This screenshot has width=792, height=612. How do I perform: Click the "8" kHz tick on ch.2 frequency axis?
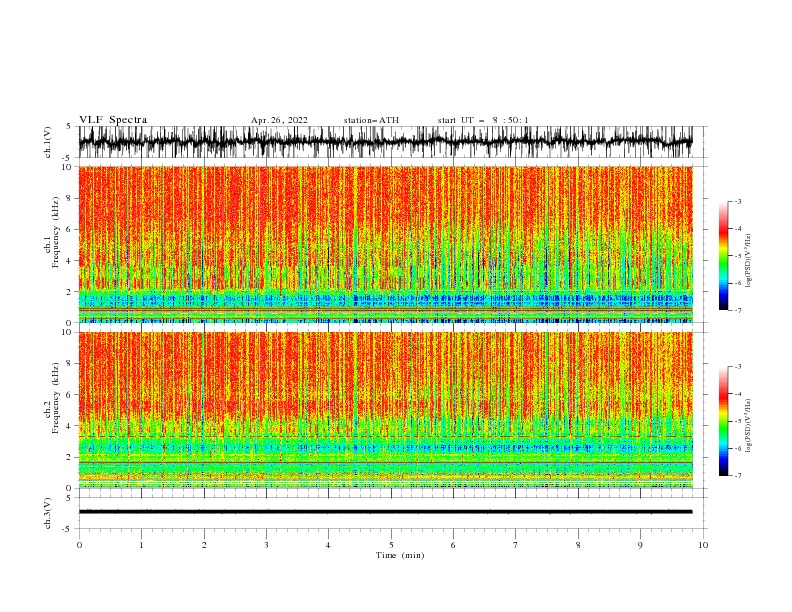pos(69,364)
